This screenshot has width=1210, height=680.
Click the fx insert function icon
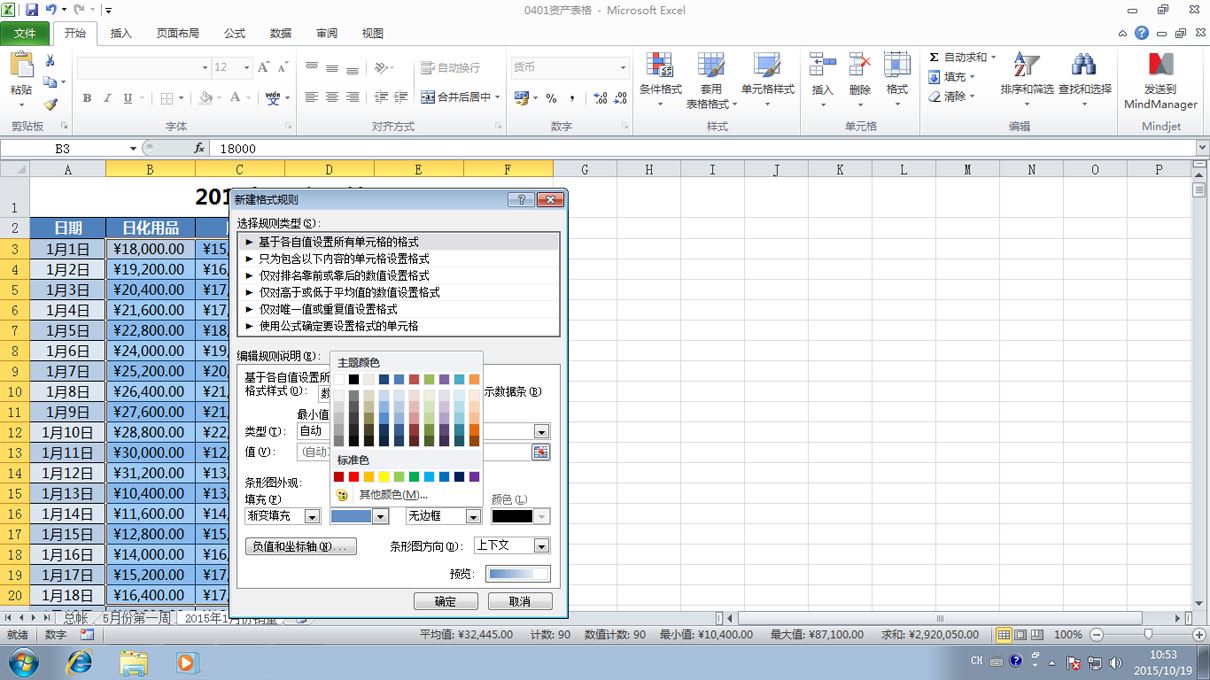199,148
